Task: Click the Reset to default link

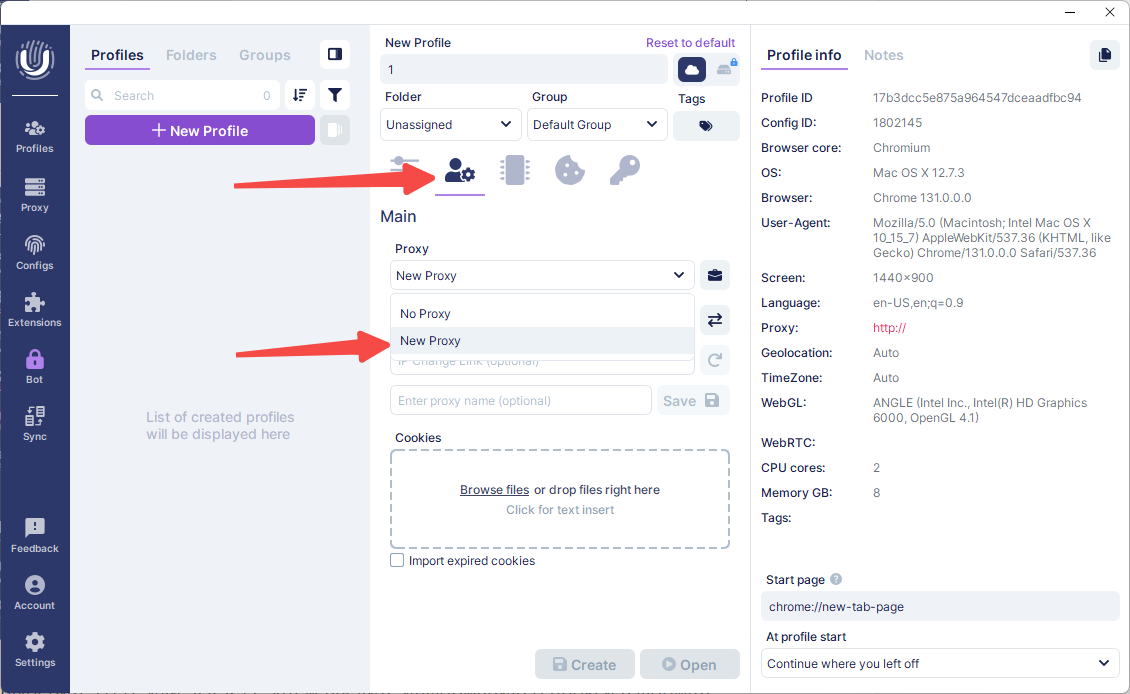Action: coord(690,43)
